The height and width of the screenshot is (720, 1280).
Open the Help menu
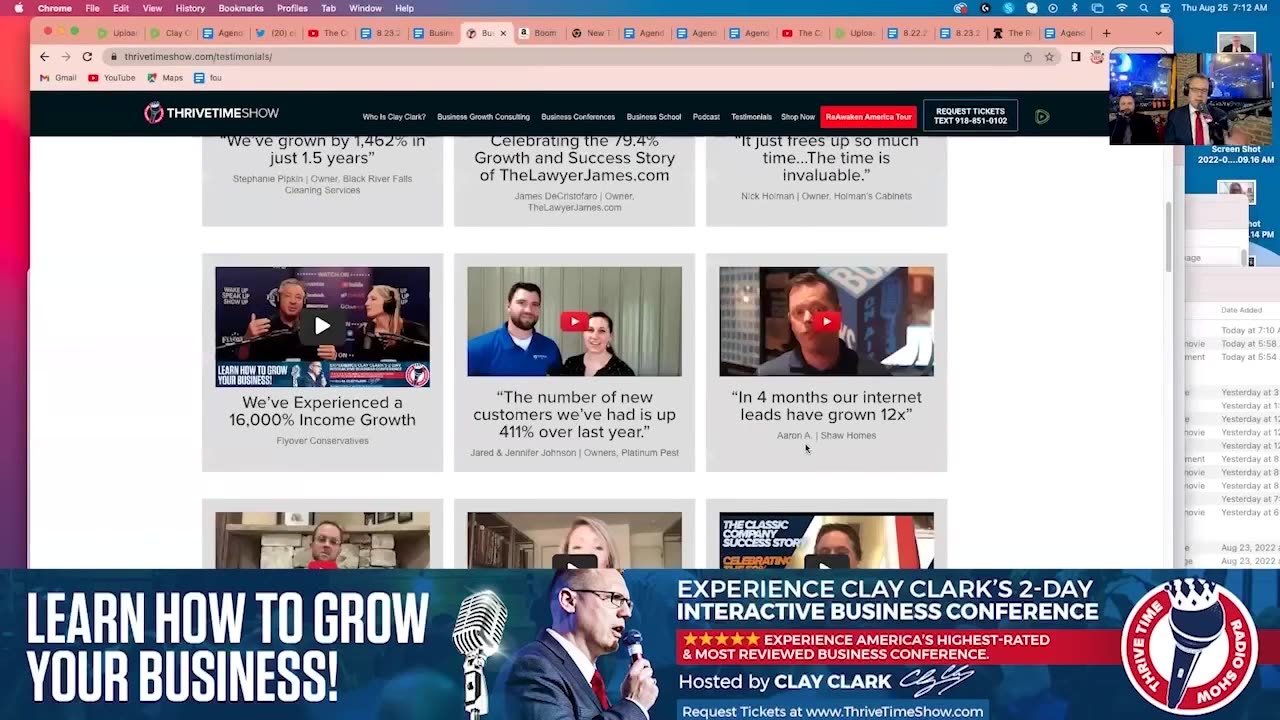pyautogui.click(x=404, y=8)
